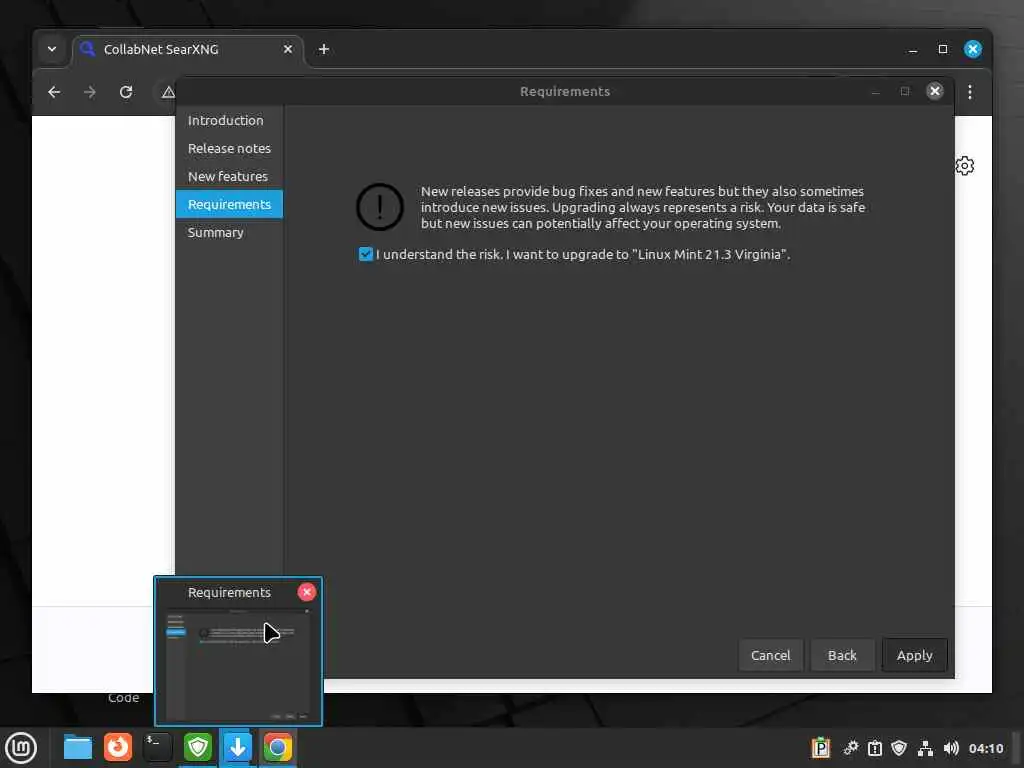Tick the 'I understand the risk' checkbox
Image resolution: width=1024 pixels, height=768 pixels.
click(366, 254)
